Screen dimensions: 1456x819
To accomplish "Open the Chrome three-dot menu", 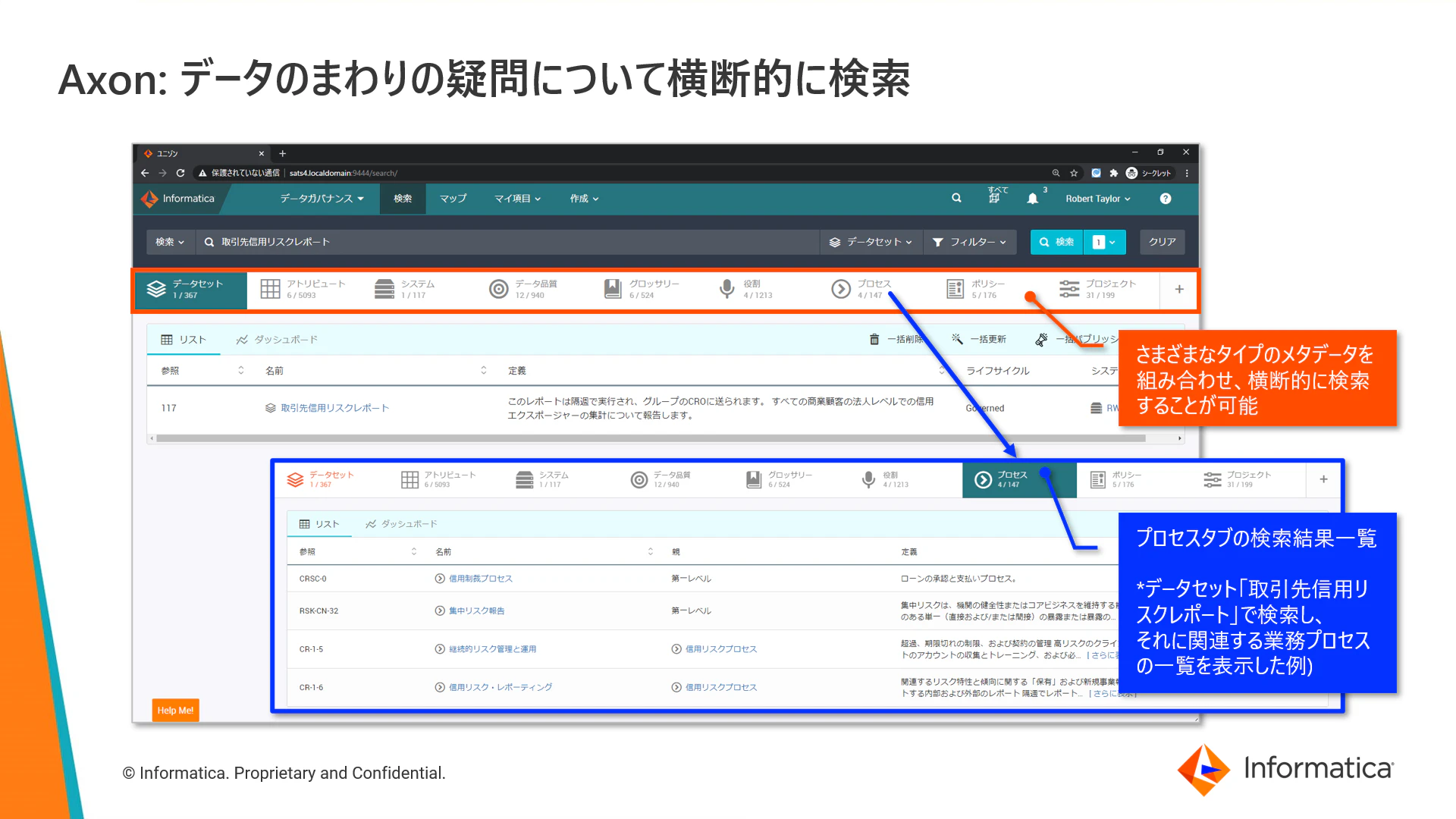I will (x=1187, y=173).
